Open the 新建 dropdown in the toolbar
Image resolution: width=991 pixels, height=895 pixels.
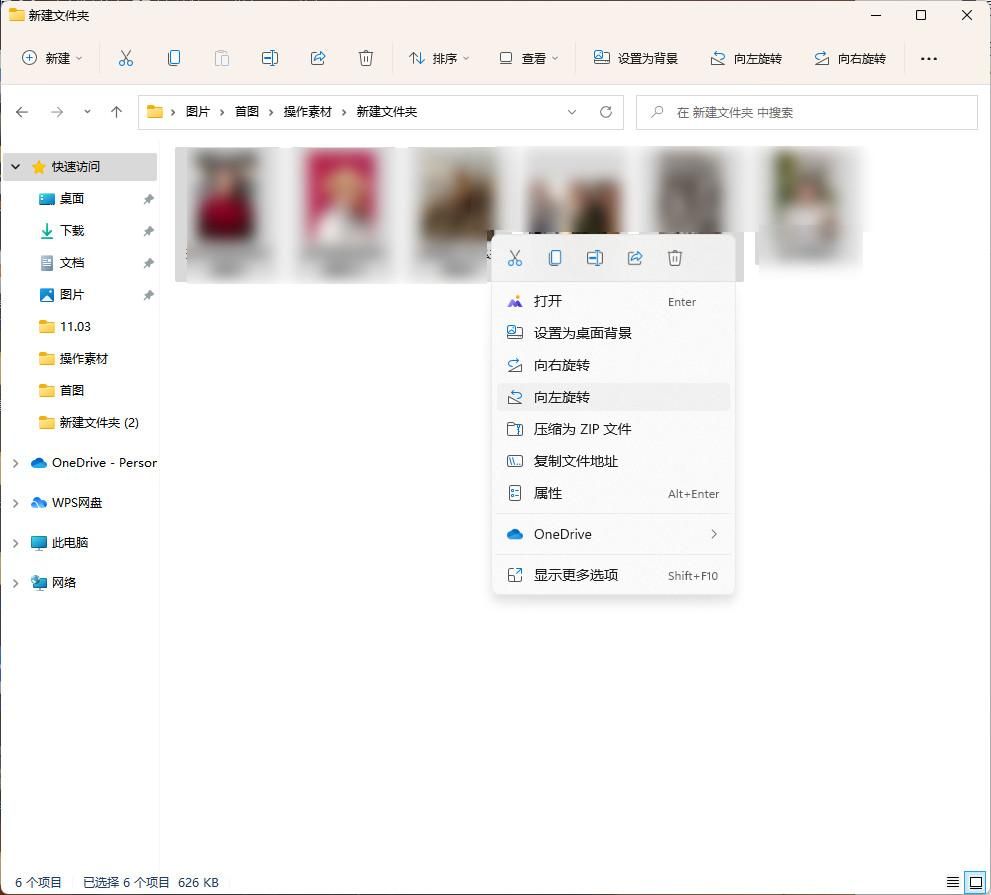53,58
